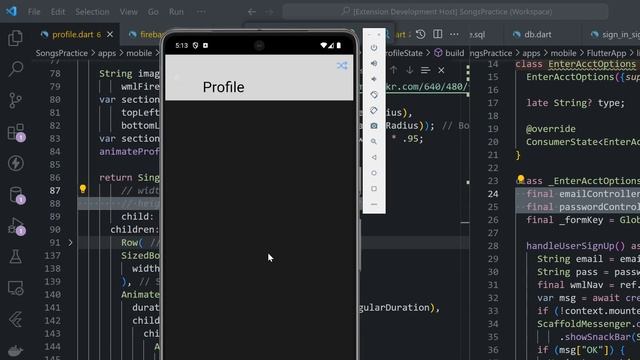Click SongsPractice in left breadcrumb
The width and height of the screenshot is (640, 360).
[x=61, y=53]
